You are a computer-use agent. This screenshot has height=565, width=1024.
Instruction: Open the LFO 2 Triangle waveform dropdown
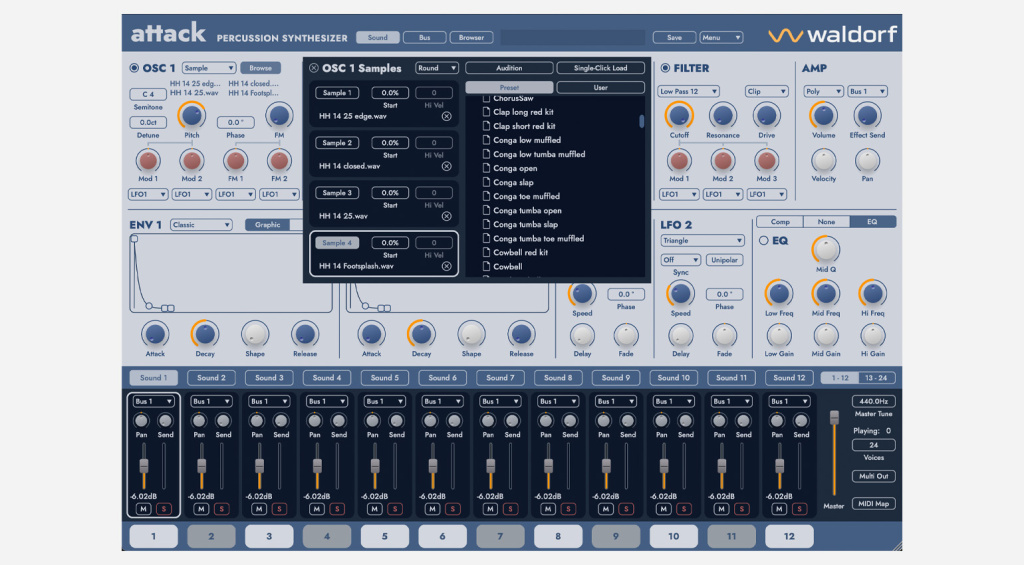coord(702,241)
